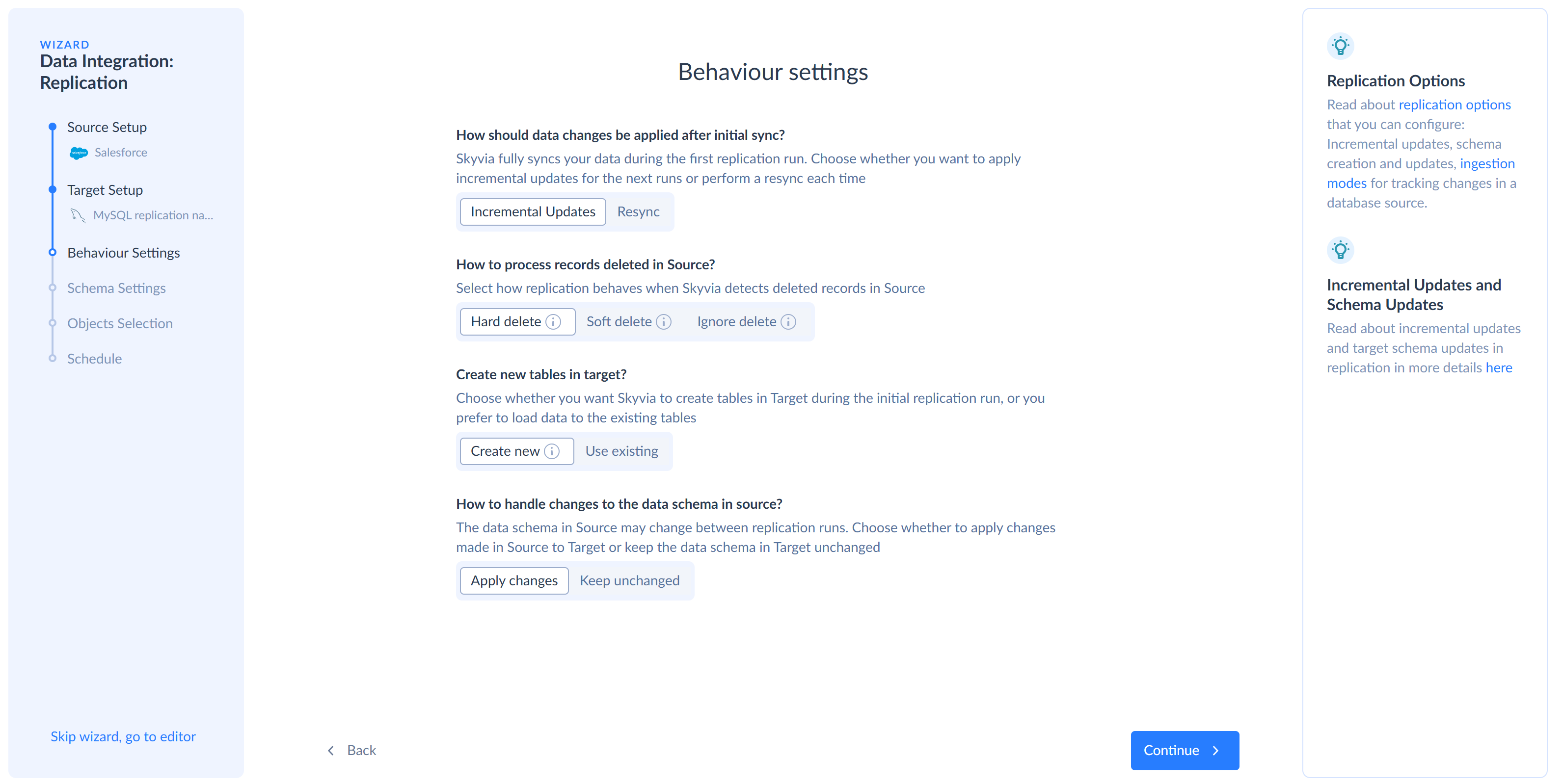
Task: Click Skip wizard, go to editor
Action: (x=123, y=736)
